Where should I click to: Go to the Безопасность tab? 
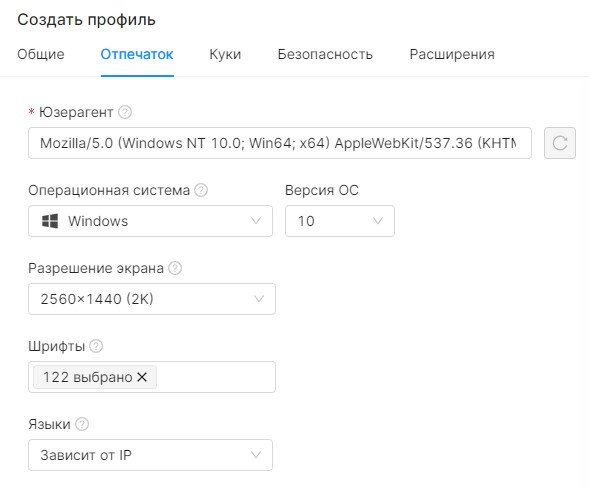pos(325,54)
